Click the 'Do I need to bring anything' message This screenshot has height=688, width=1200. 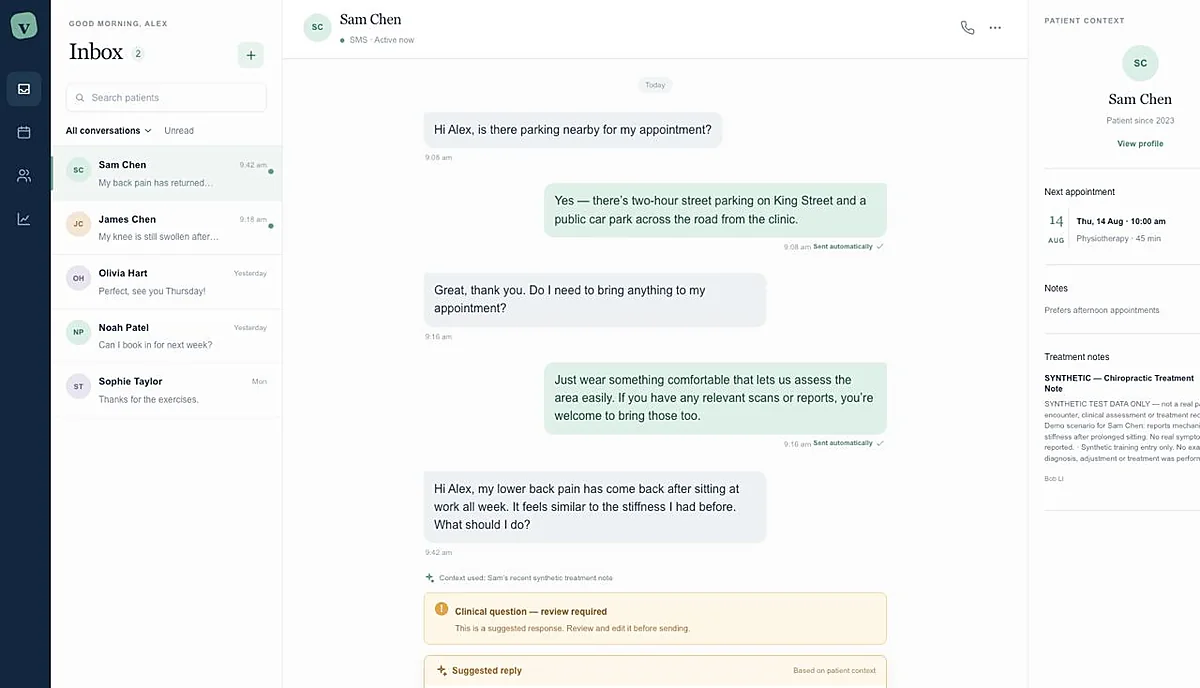coord(595,299)
